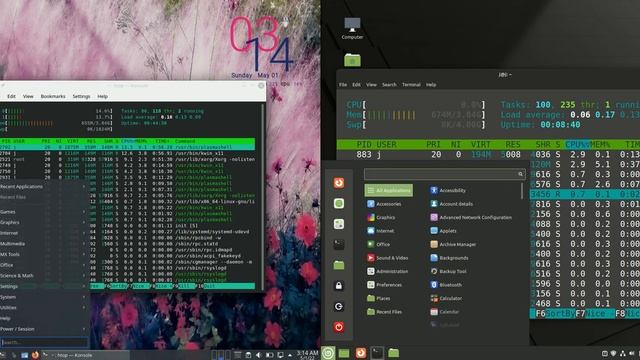Launch Terminal from Mint menu favorites sidebar

pos(338,244)
